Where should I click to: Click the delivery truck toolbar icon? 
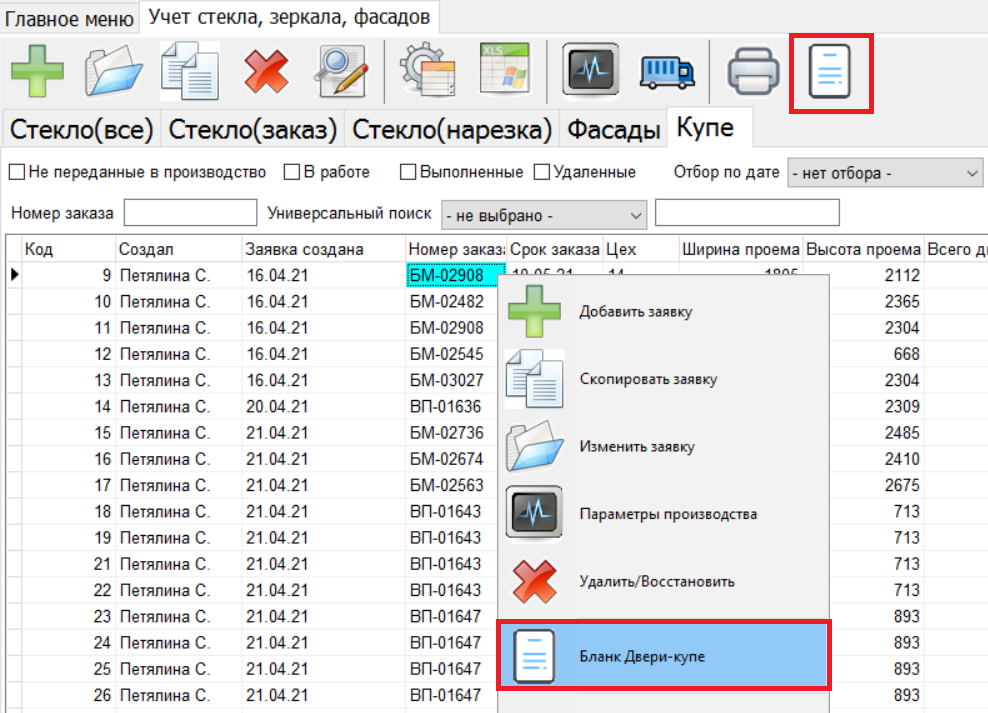coord(666,71)
